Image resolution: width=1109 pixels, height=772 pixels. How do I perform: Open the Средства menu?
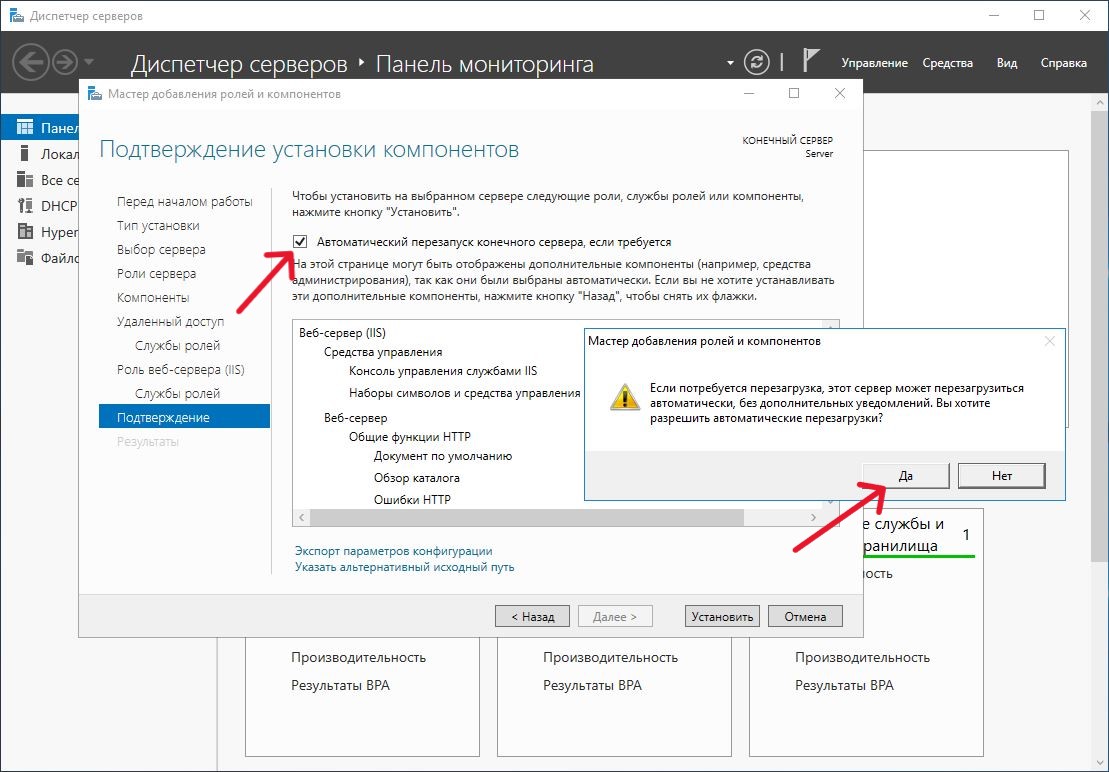coord(947,63)
